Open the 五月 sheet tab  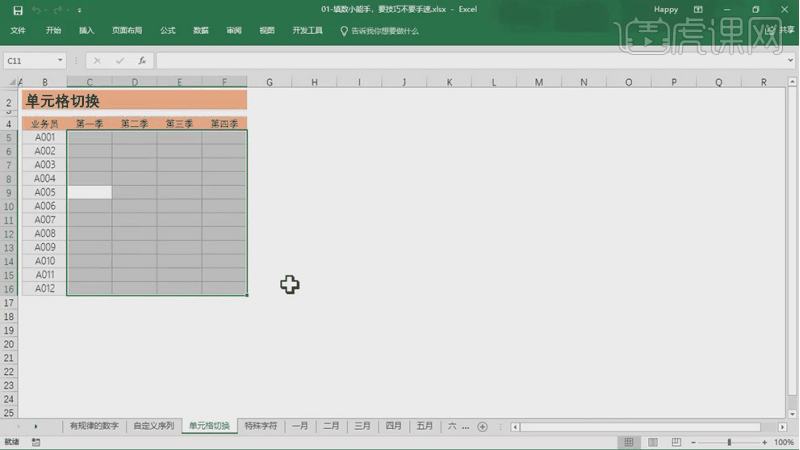[424, 426]
